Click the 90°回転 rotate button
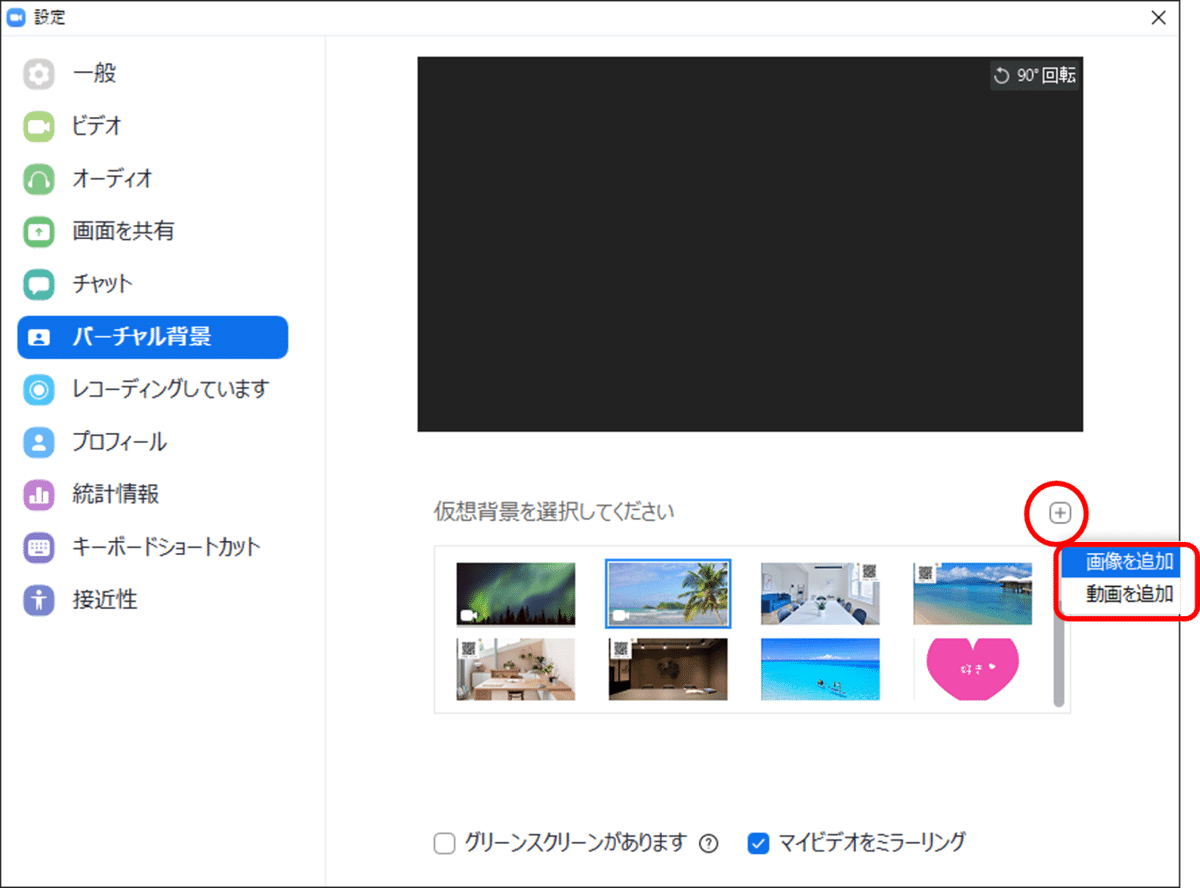Image resolution: width=1200 pixels, height=888 pixels. point(1035,74)
